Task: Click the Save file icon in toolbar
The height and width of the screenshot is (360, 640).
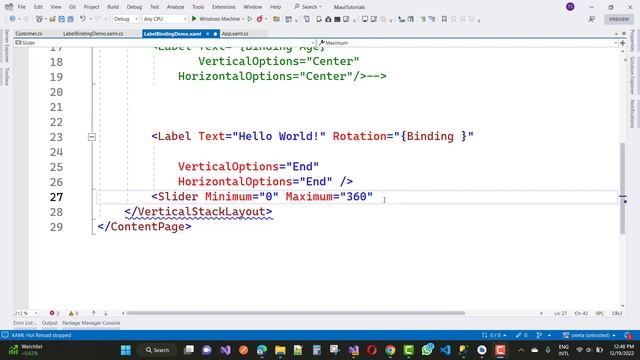Action: (62, 19)
